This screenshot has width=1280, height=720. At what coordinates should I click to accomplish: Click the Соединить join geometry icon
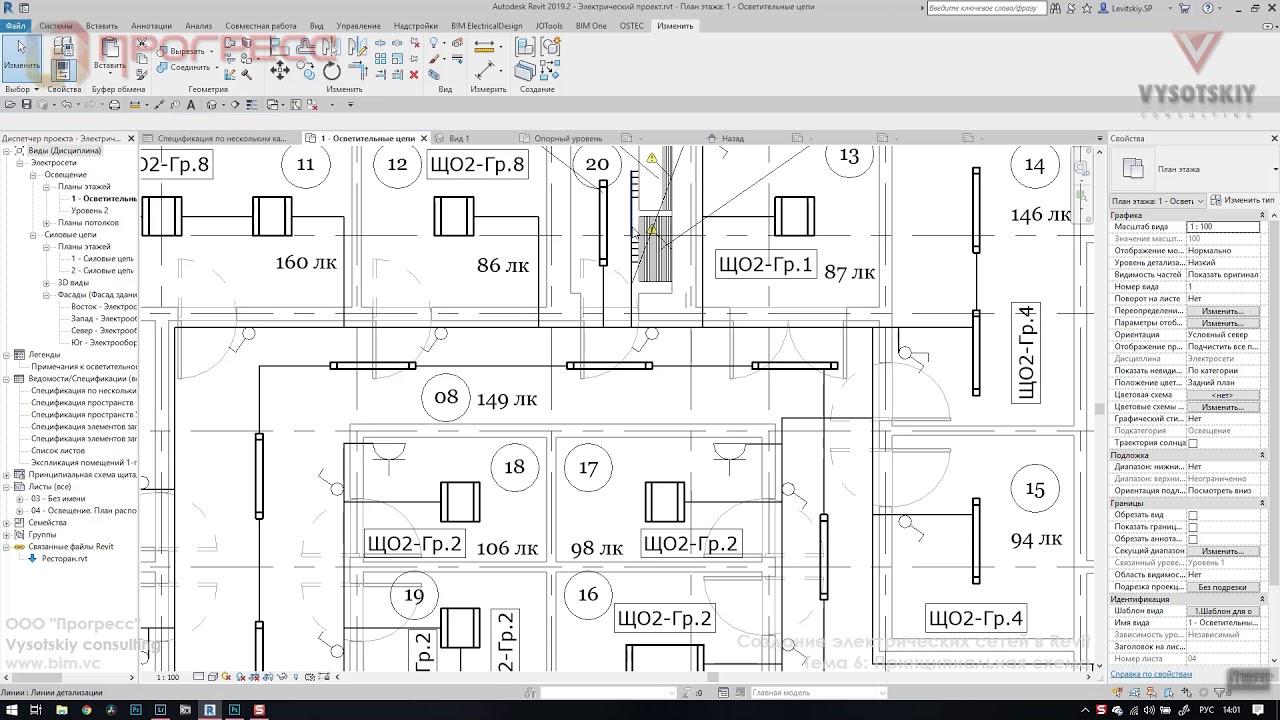[x=161, y=67]
